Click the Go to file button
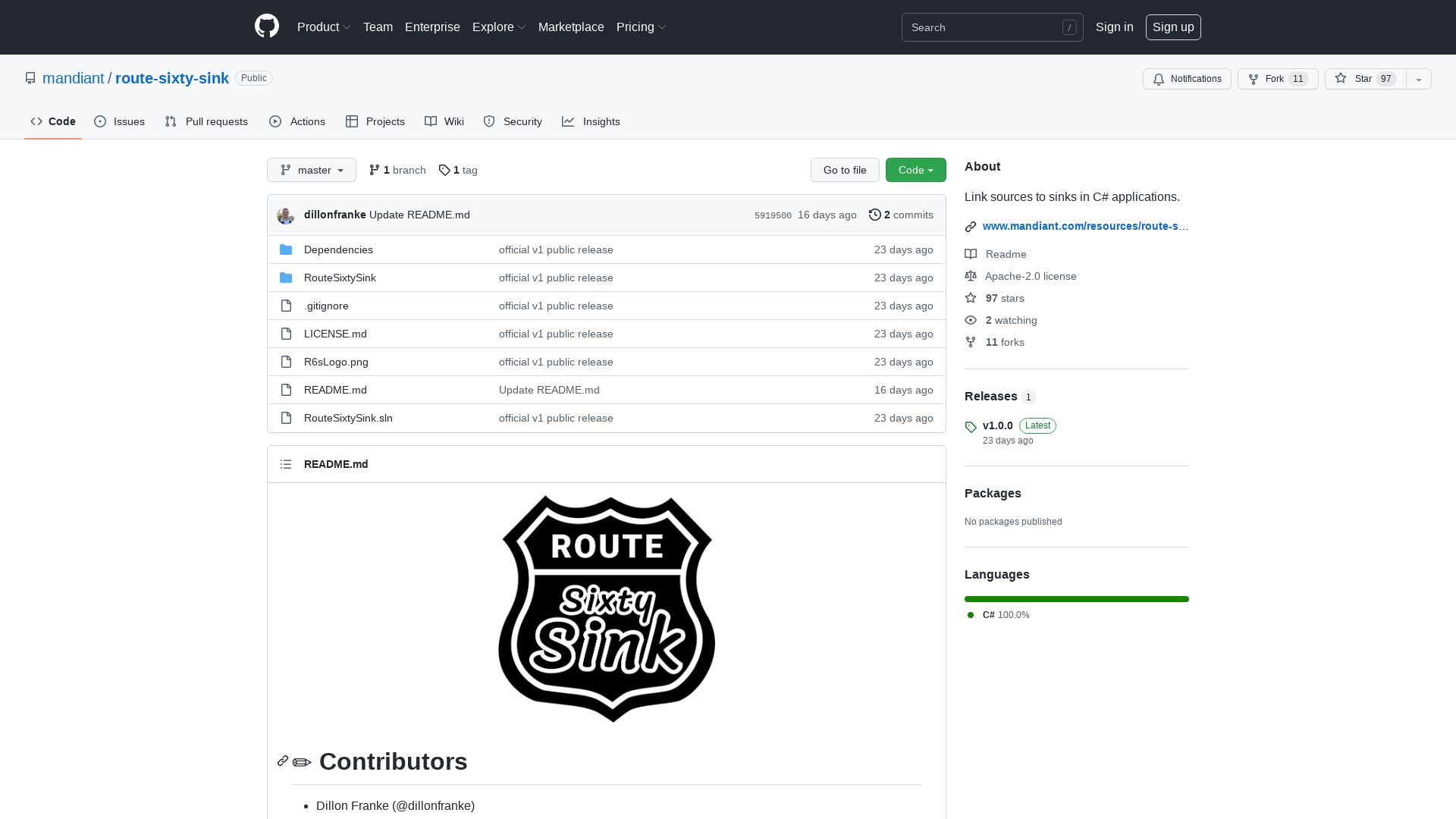 tap(845, 170)
